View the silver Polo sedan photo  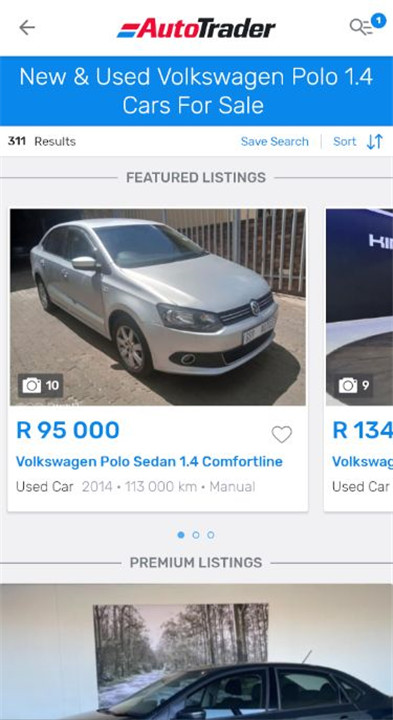pos(158,307)
